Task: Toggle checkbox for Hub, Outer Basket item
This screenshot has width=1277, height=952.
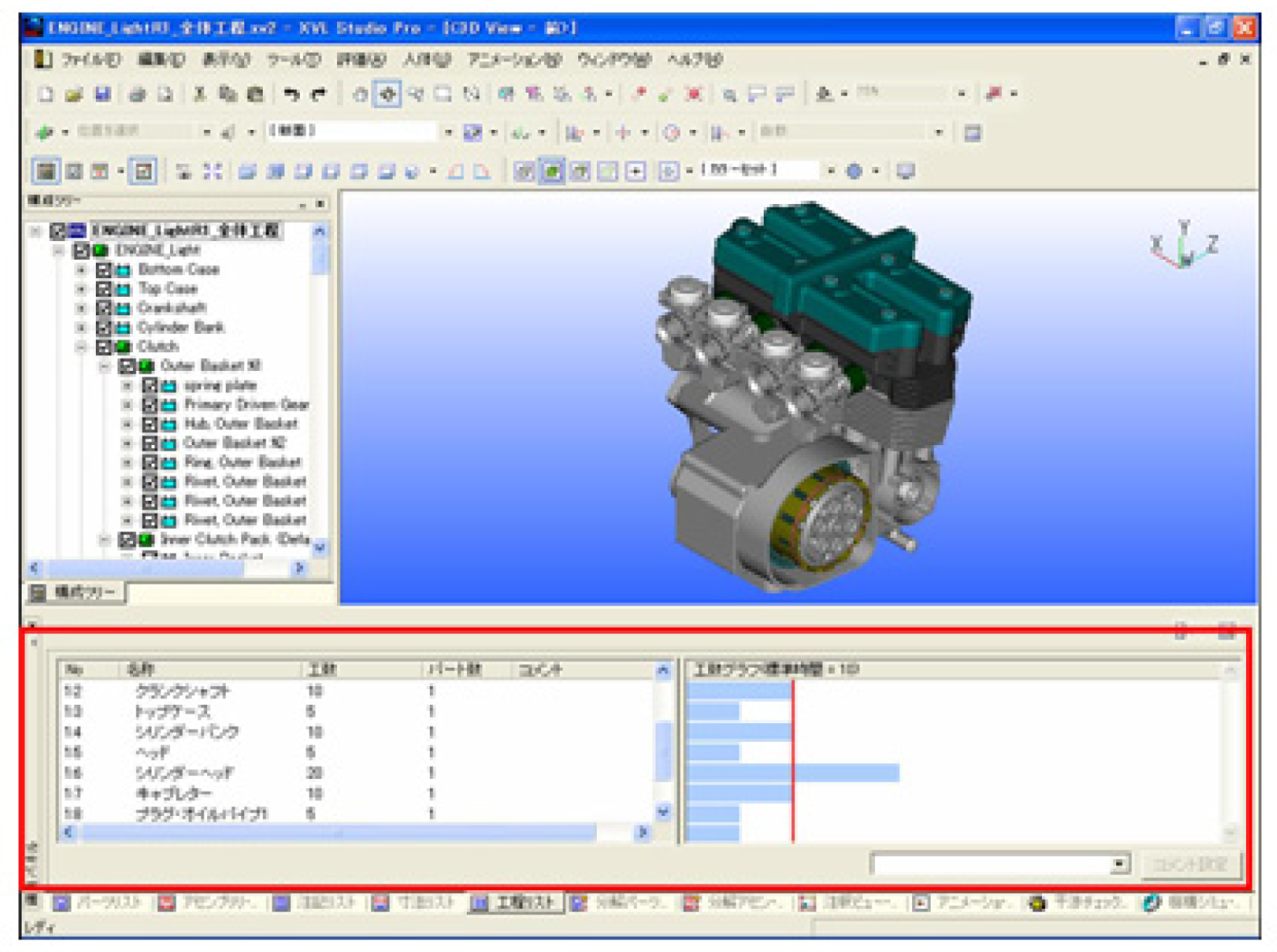Action: 150,424
